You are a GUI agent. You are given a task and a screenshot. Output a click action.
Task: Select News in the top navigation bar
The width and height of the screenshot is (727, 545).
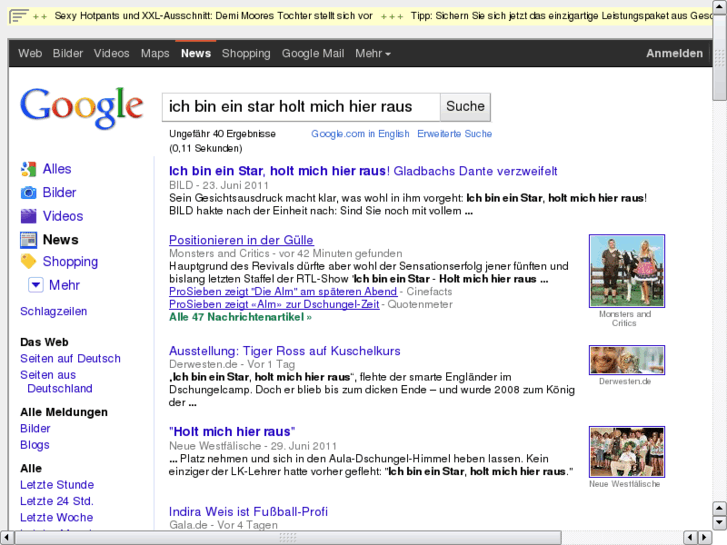196,53
